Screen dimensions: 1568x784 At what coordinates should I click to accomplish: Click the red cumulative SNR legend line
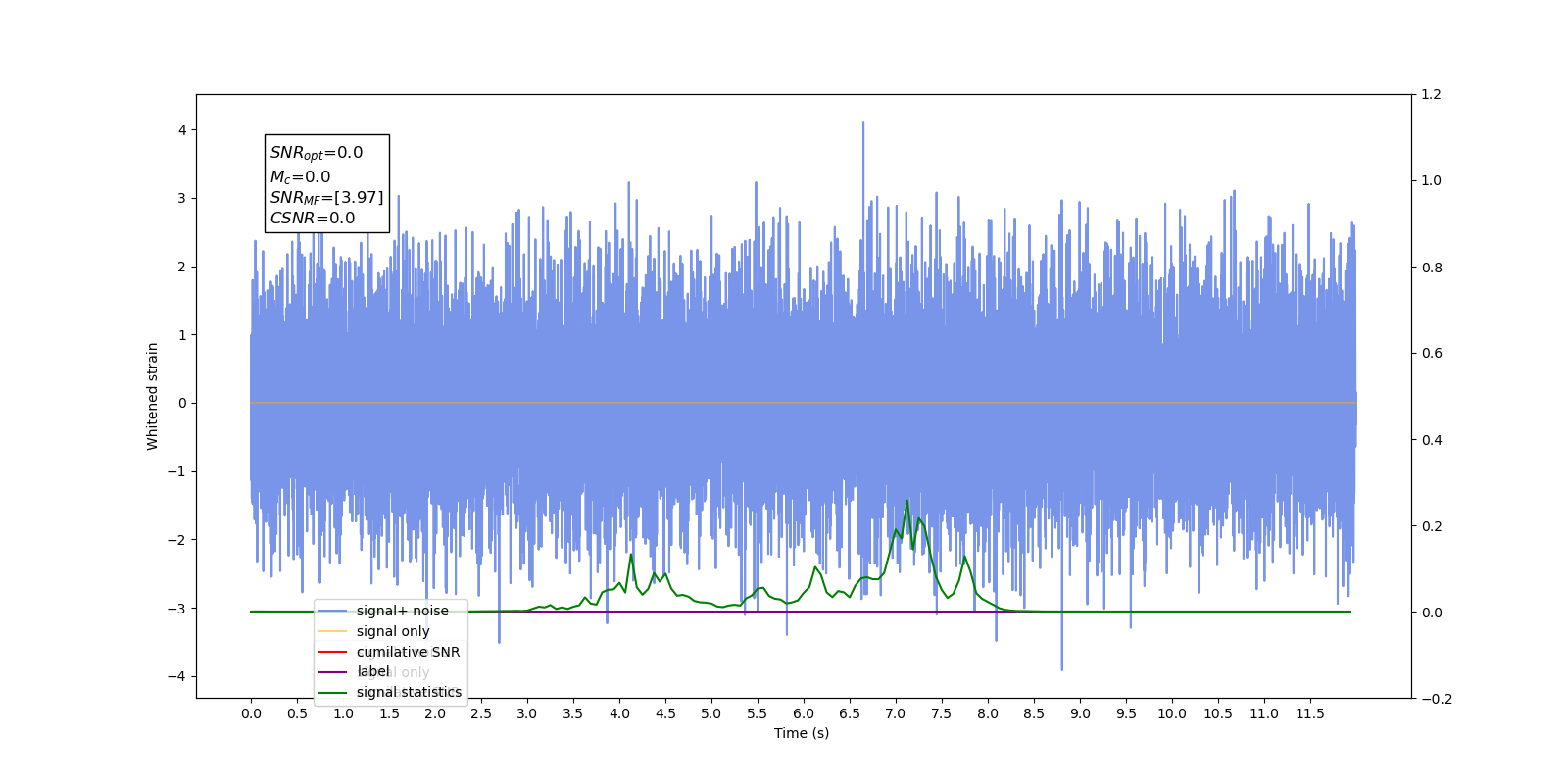pos(333,652)
